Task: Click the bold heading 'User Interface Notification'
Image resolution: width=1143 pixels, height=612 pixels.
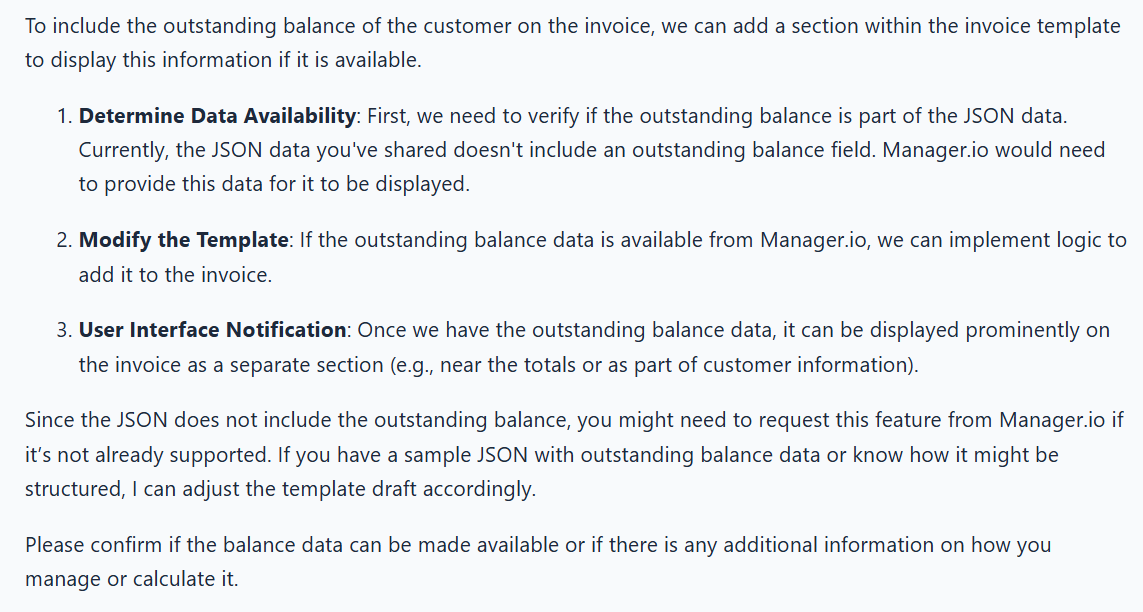Action: (x=212, y=330)
